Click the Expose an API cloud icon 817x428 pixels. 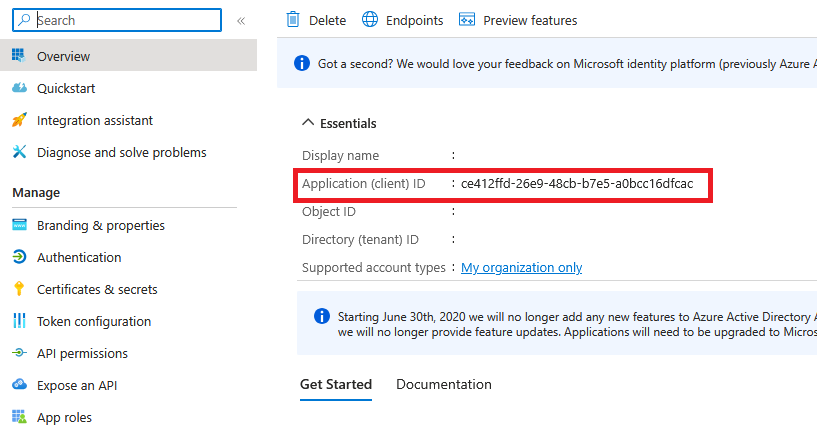coord(19,386)
